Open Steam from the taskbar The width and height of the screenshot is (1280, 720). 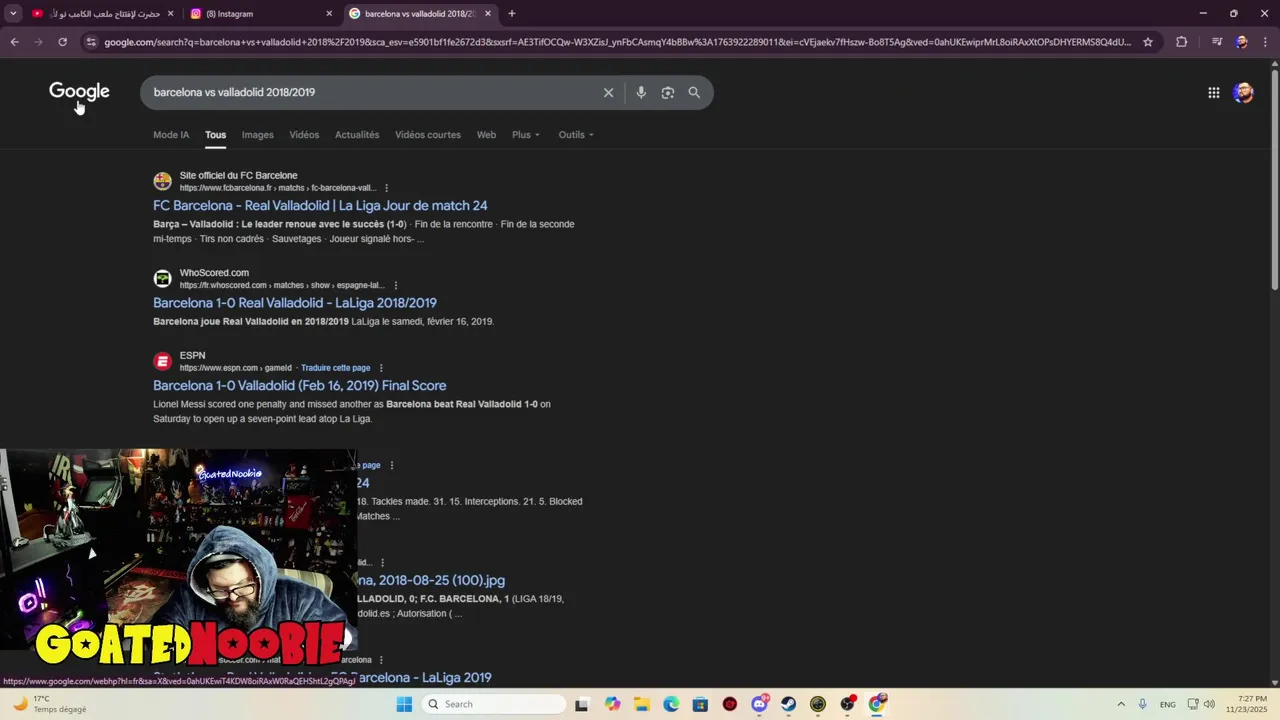point(788,704)
